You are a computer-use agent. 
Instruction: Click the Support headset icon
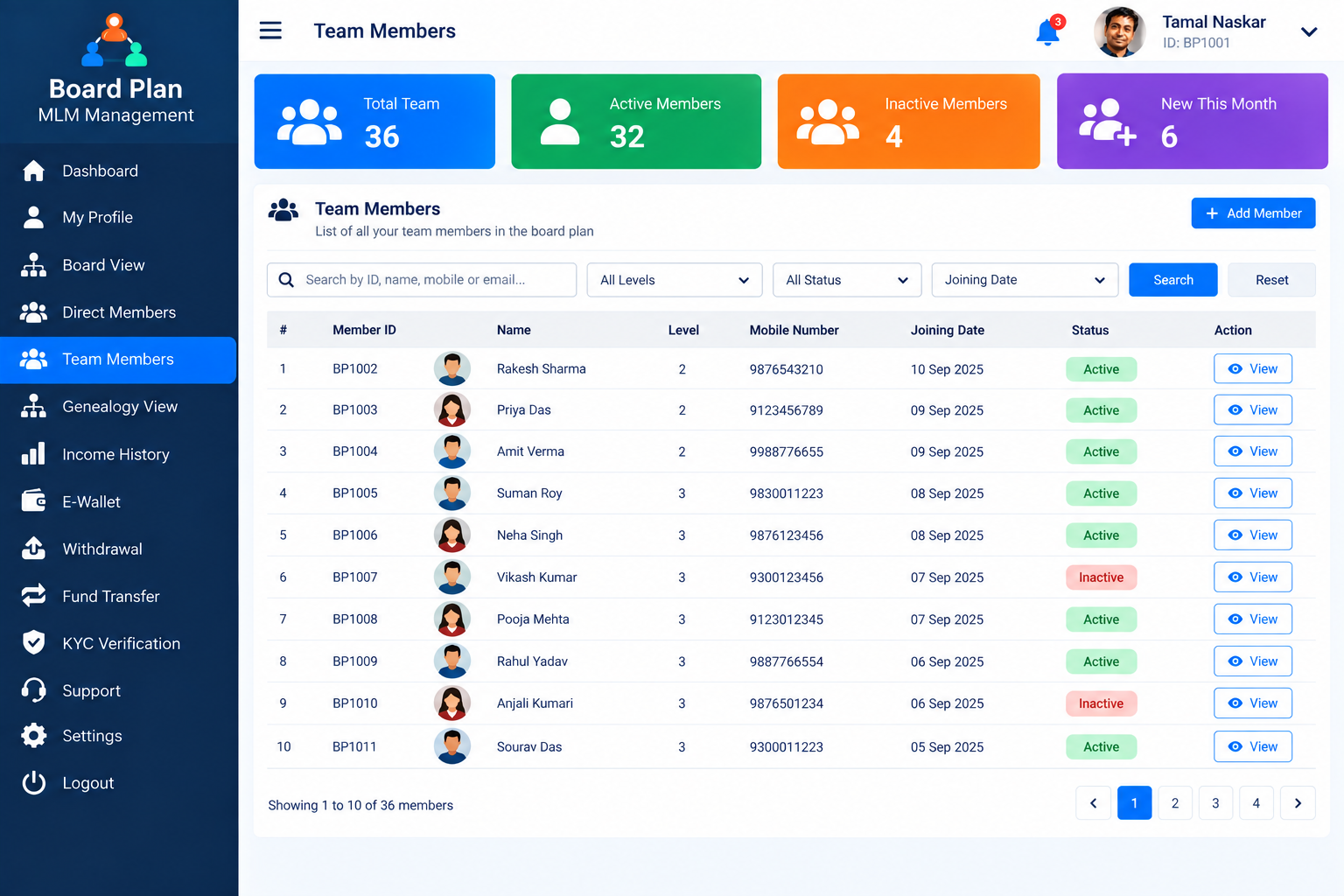coord(33,690)
